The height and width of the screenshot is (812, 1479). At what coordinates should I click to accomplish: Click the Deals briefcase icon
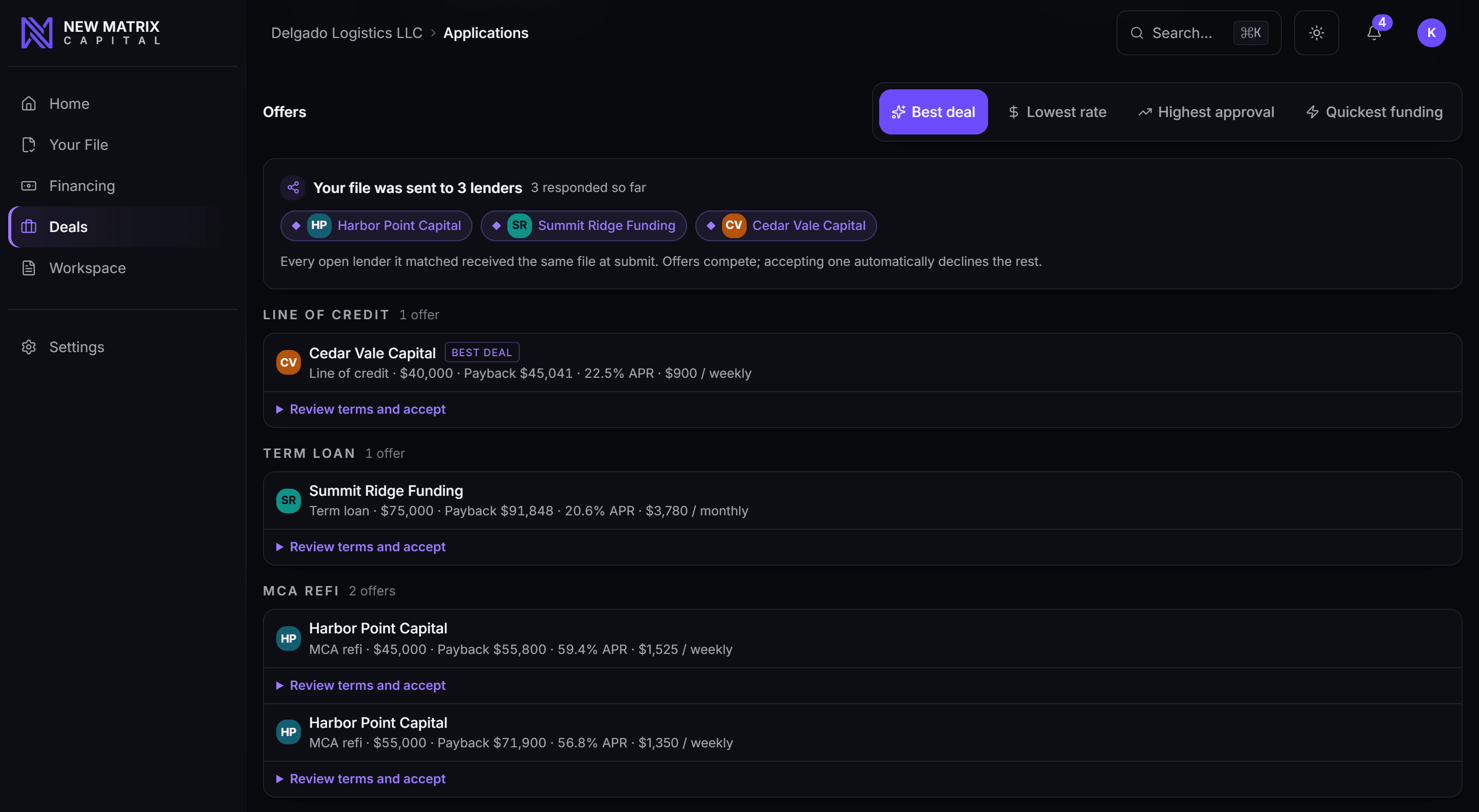(x=29, y=227)
